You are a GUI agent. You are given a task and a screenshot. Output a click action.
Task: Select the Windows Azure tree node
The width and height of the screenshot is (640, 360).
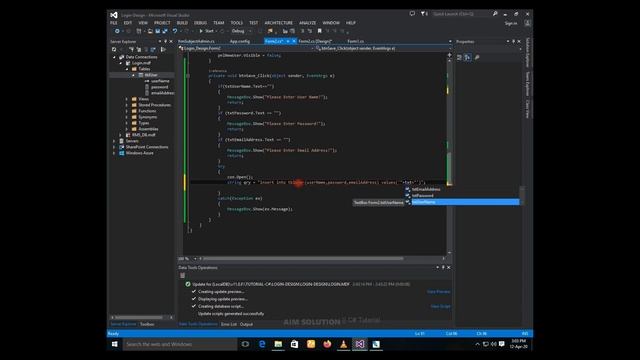[x=139, y=153]
